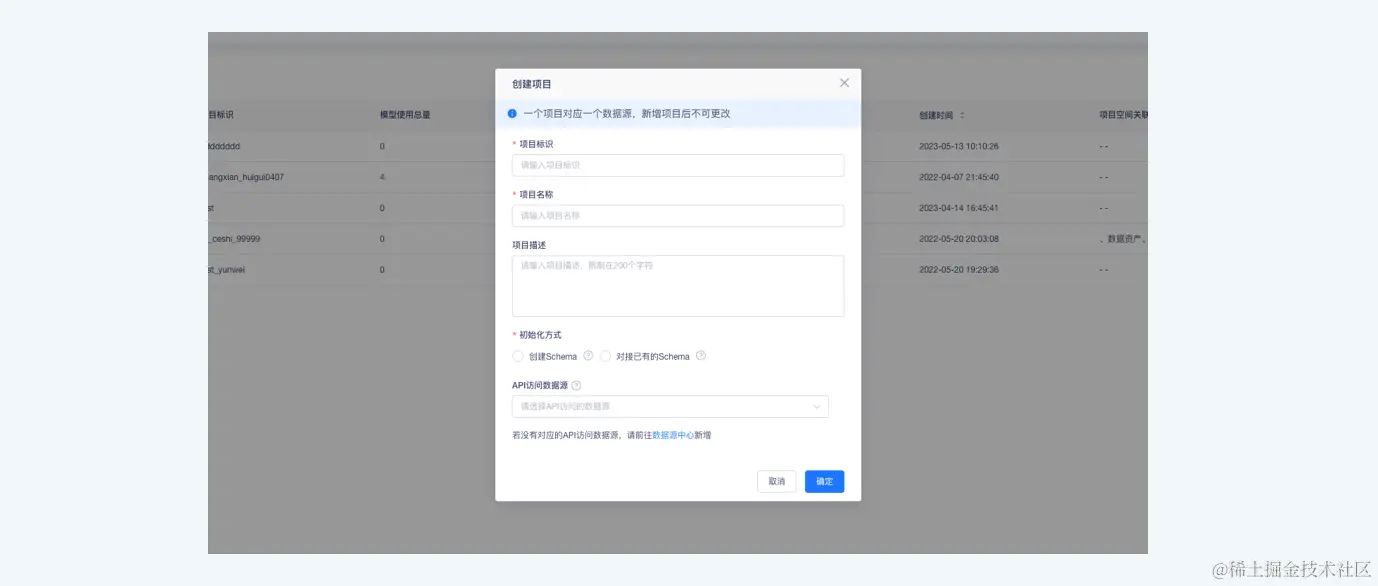Viewport: 1378px width, 586px height.
Task: Select the 创建Schema radio option
Action: click(x=518, y=356)
